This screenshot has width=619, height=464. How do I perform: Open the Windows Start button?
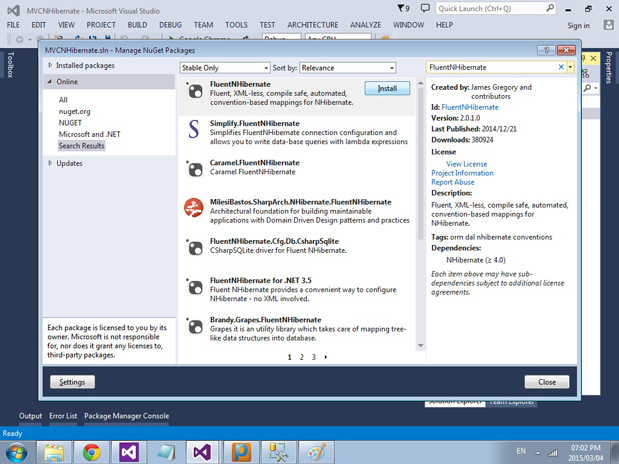click(x=16, y=453)
